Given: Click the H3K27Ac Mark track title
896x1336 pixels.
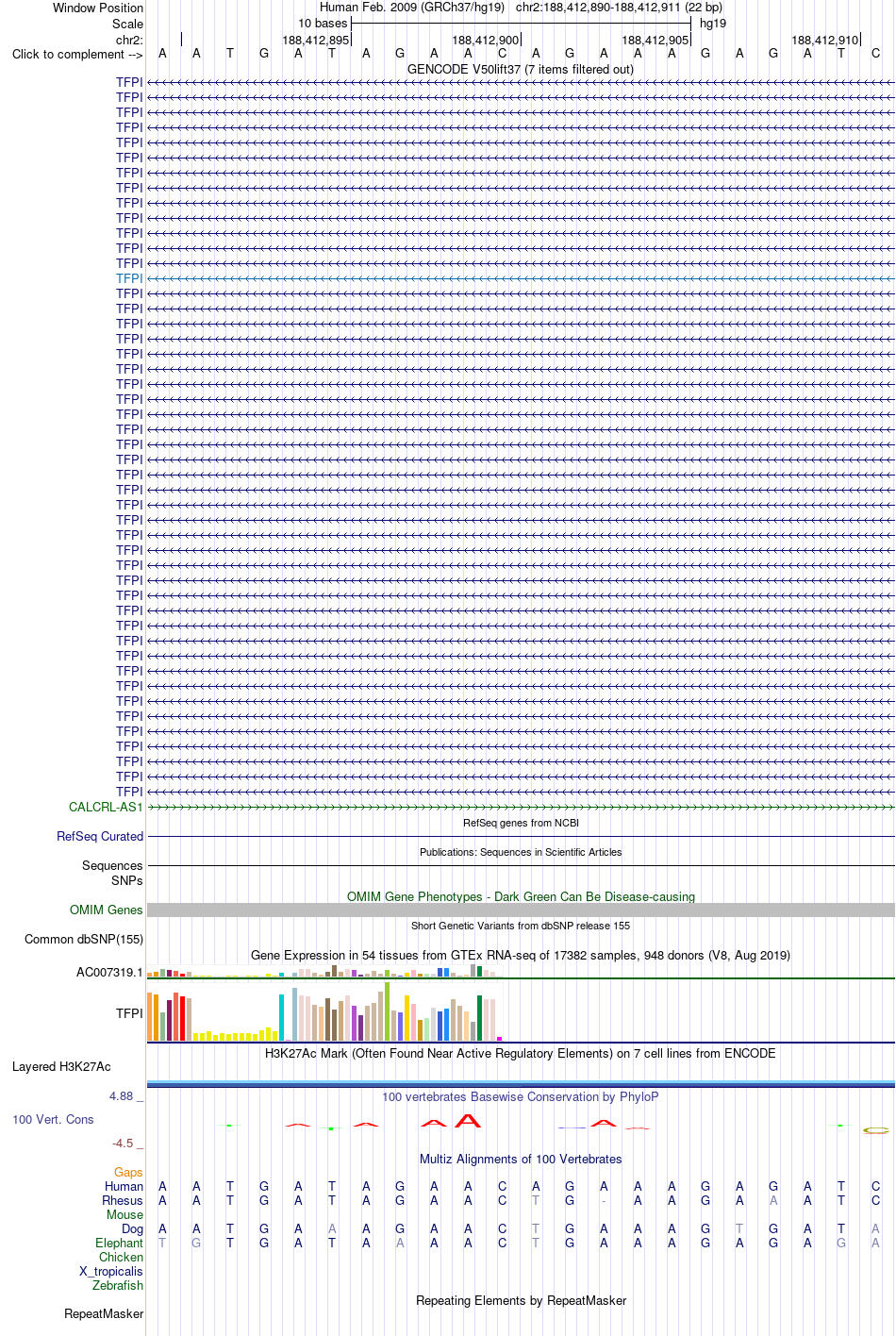Looking at the screenshot, I should pos(521,1053).
